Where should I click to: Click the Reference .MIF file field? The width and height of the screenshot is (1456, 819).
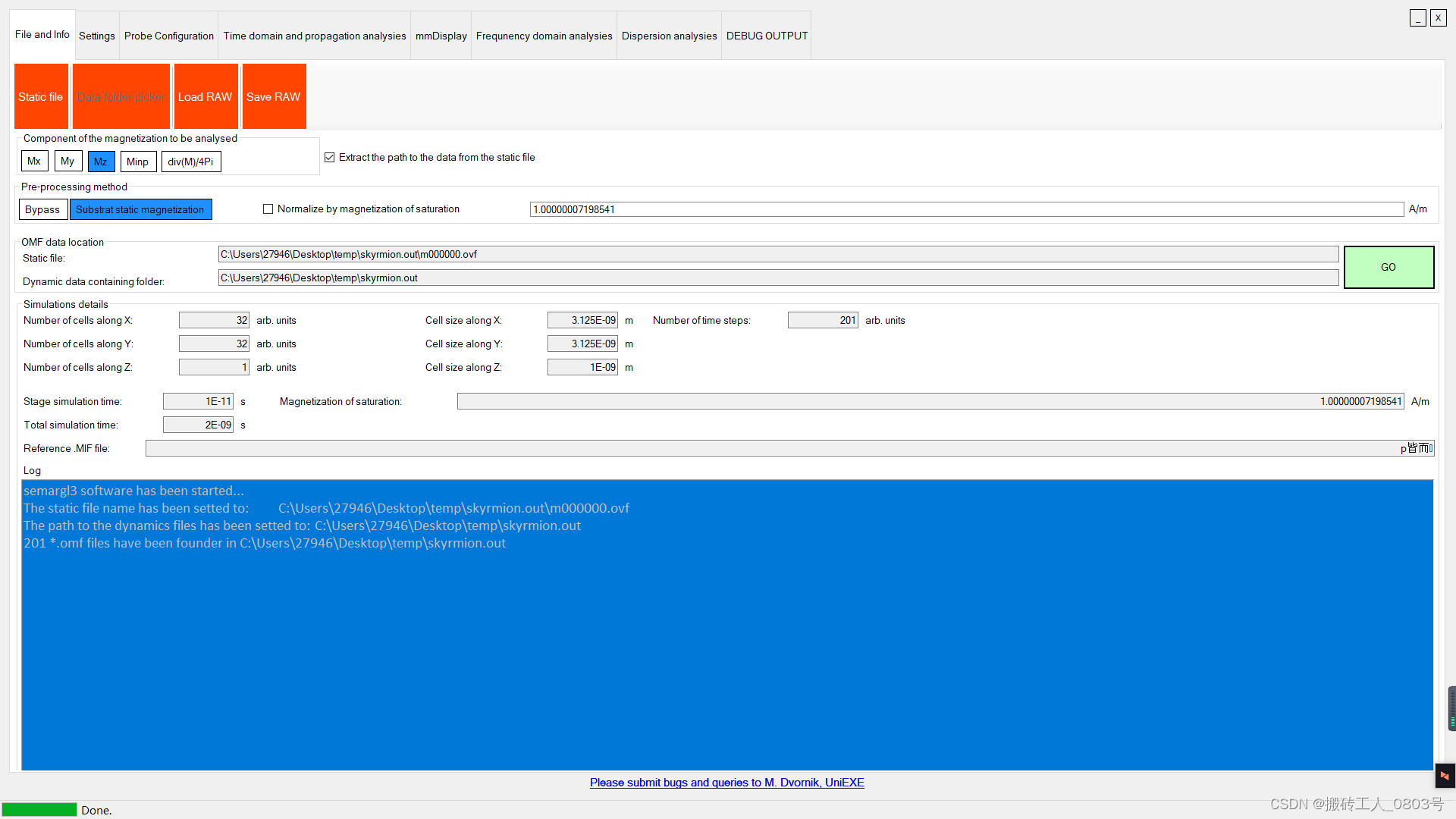pos(790,448)
